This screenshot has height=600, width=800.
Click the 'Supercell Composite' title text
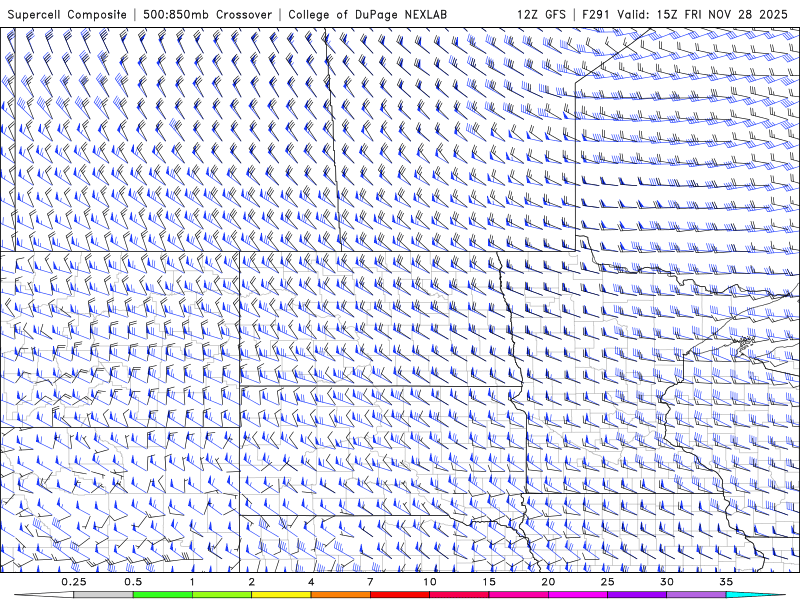[x=67, y=15]
